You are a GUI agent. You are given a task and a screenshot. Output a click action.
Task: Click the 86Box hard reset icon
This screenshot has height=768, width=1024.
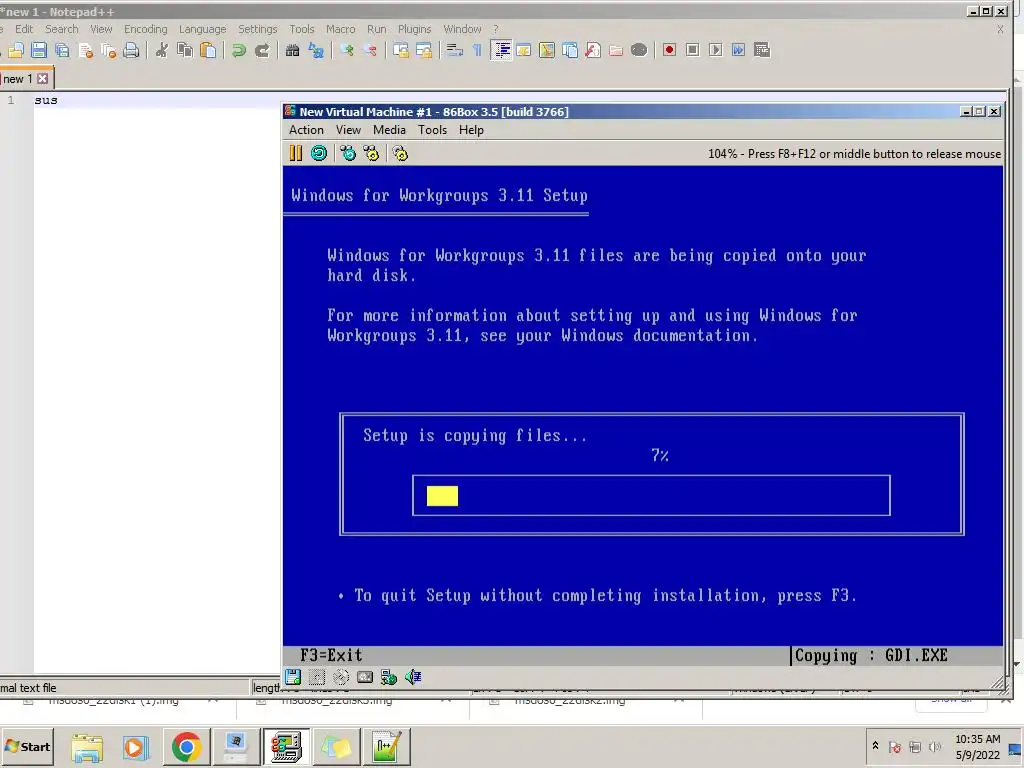(x=319, y=153)
